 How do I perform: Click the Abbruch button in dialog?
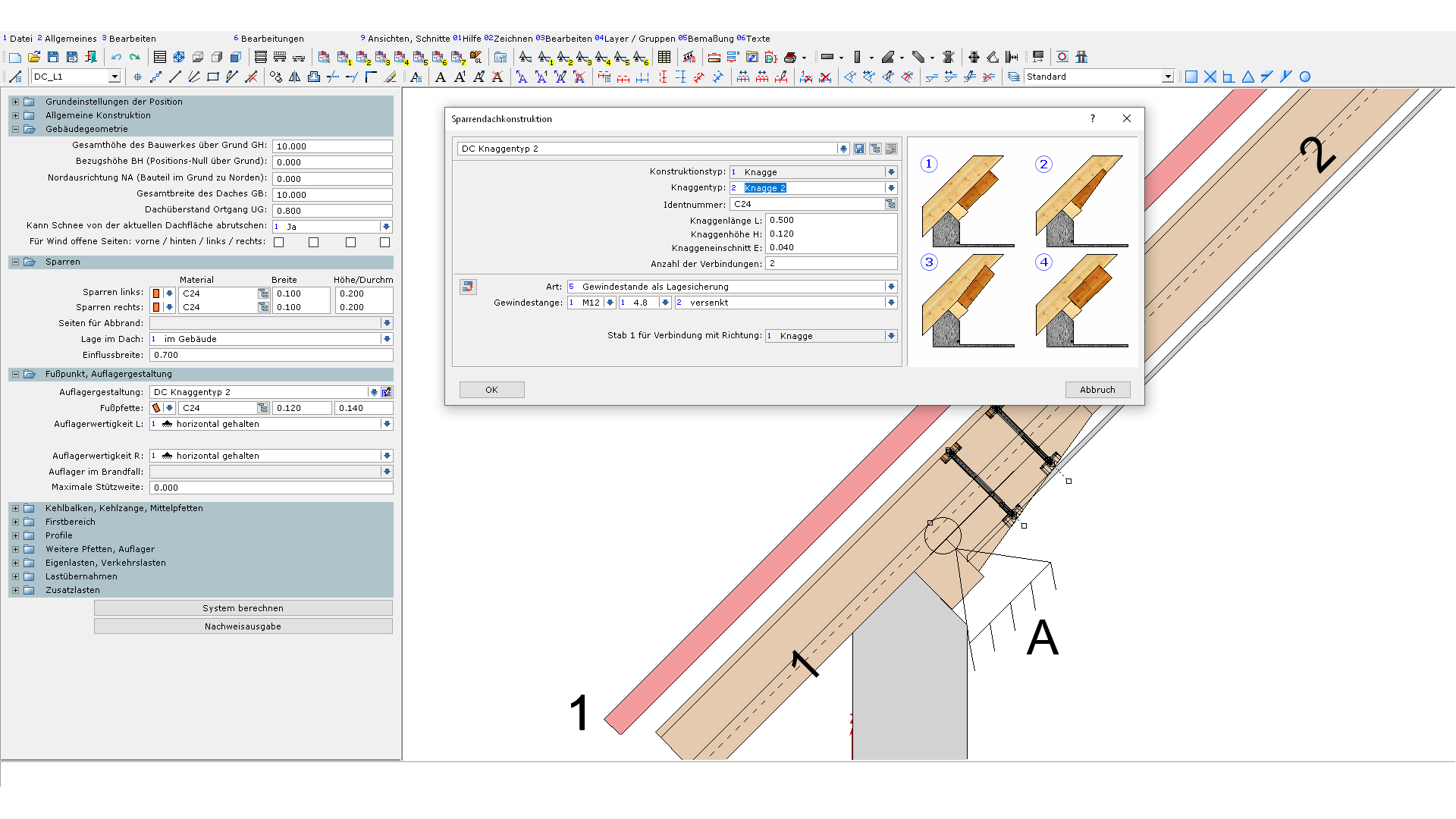click(x=1097, y=390)
